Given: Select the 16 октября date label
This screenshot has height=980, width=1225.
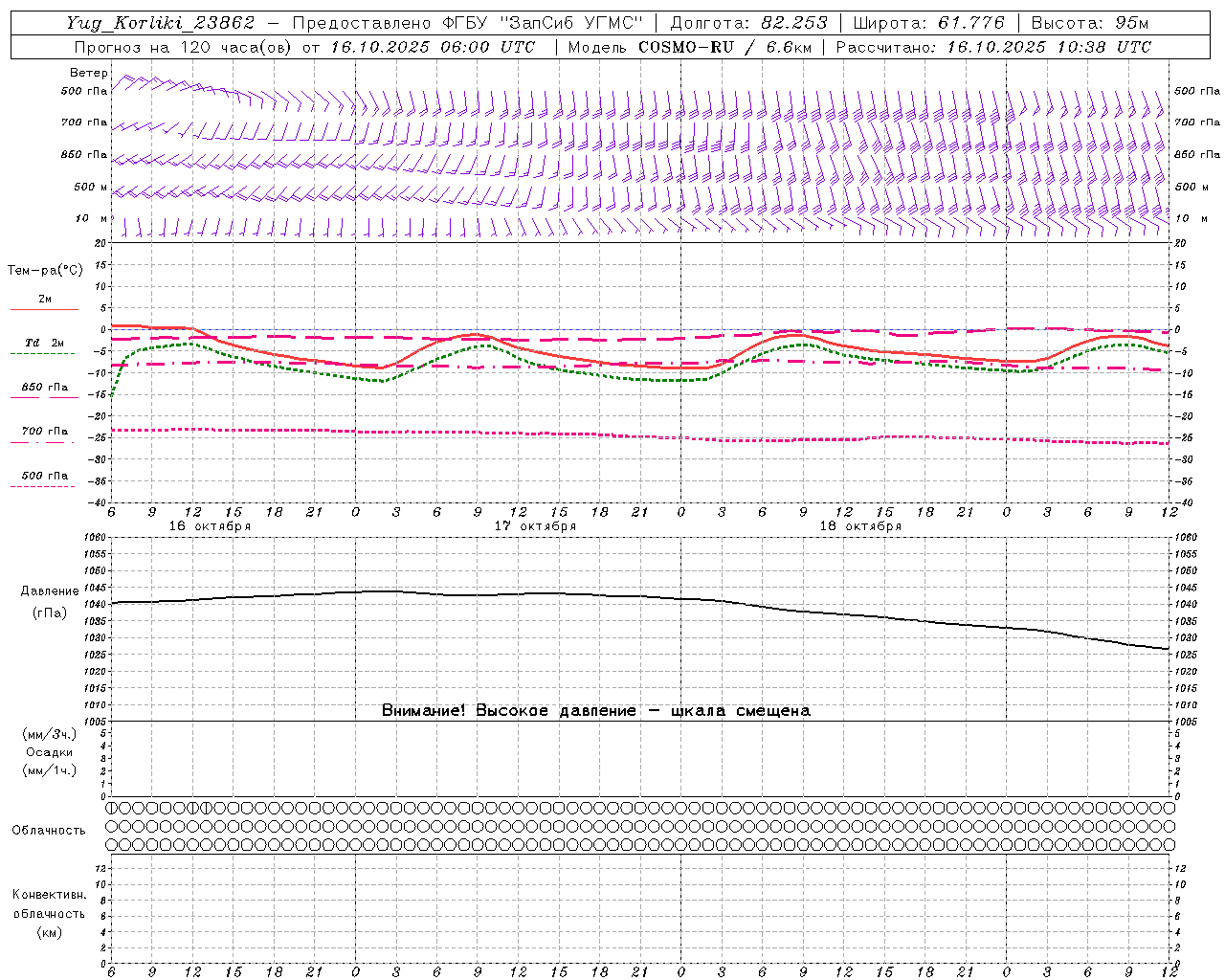Looking at the screenshot, I should (210, 526).
